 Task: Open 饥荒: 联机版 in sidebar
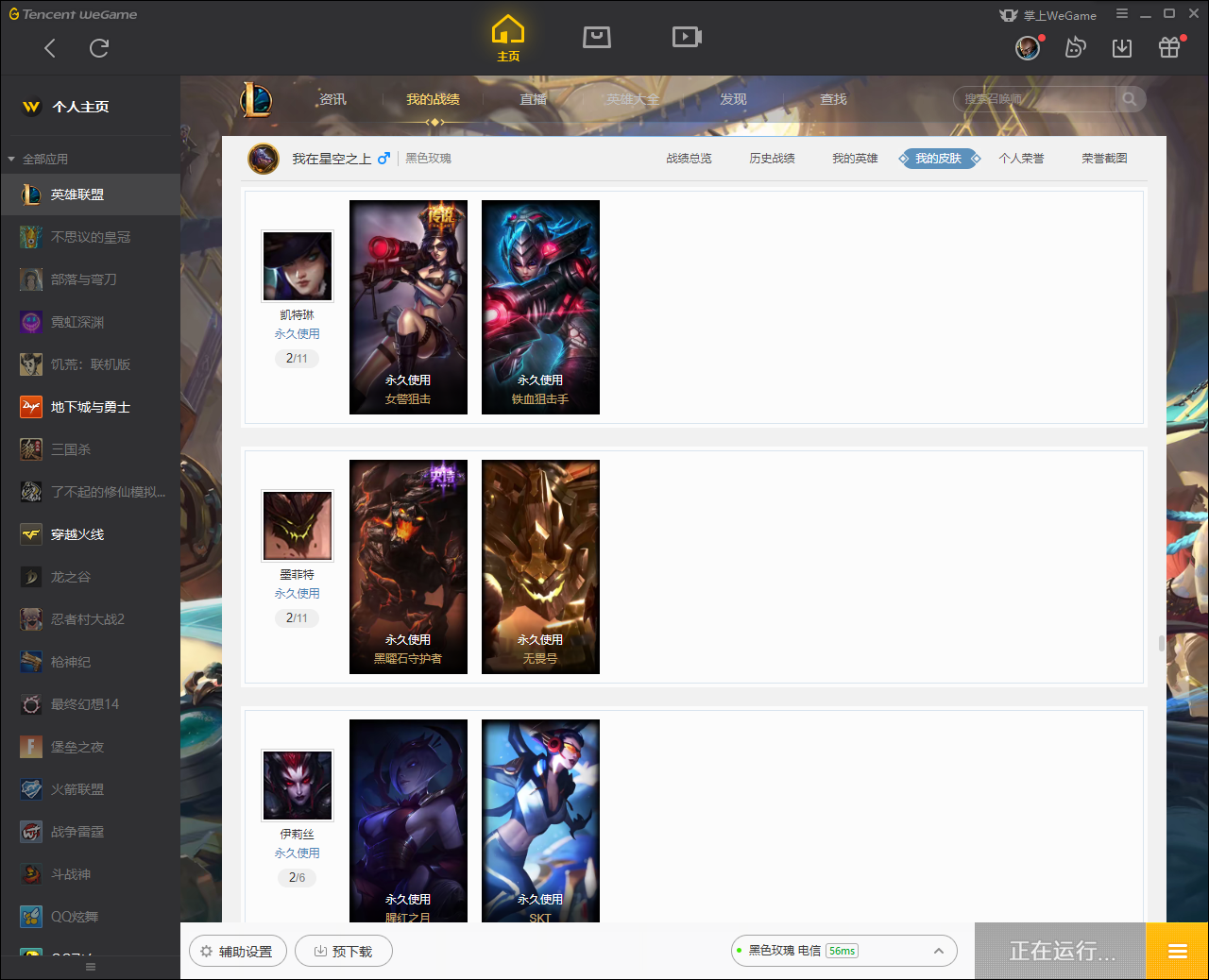pos(90,364)
